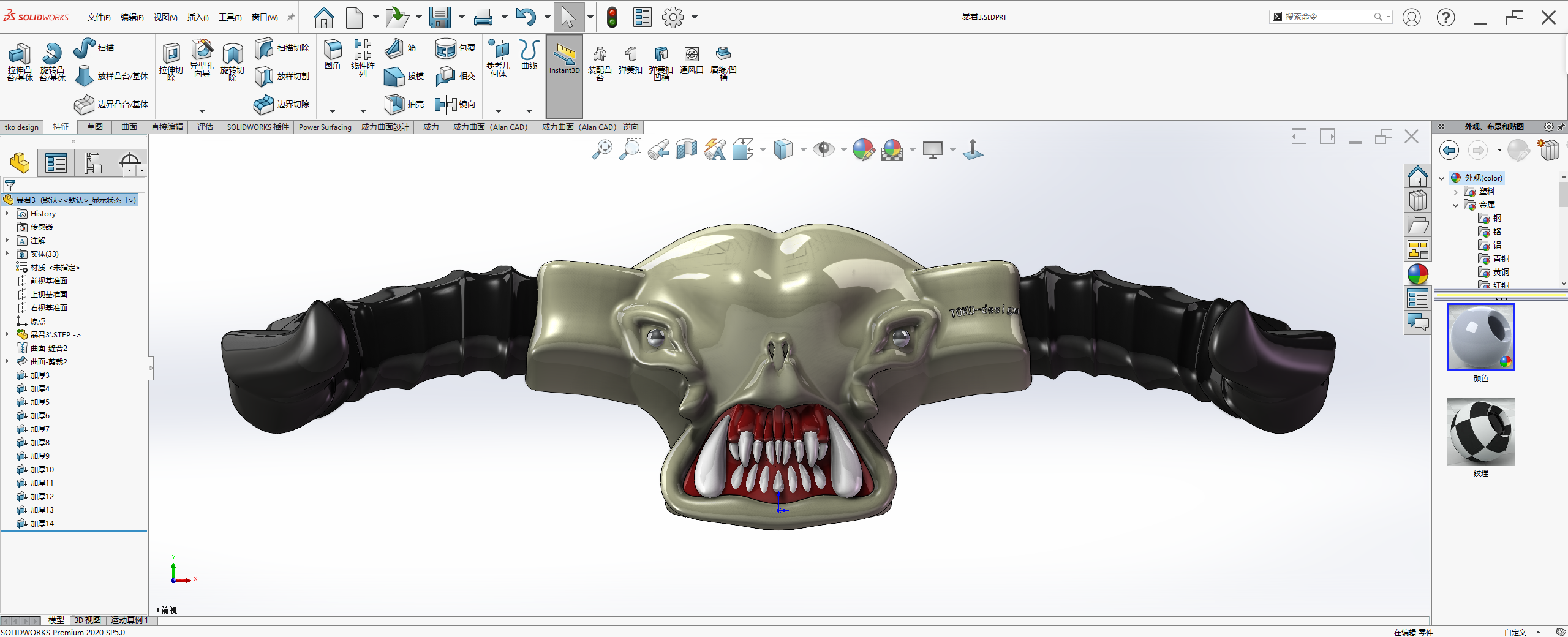The width and height of the screenshot is (1568, 637).
Task: Open the Curves (曲线) tool
Action: tap(529, 54)
